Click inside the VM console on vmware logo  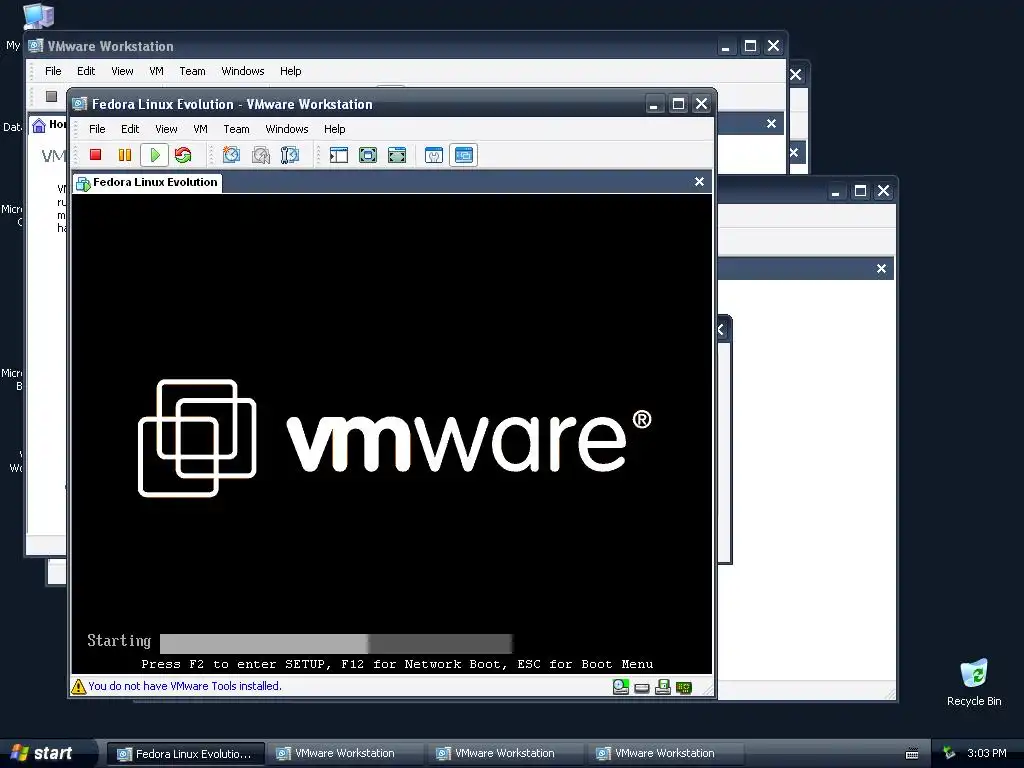pyautogui.click(x=394, y=438)
